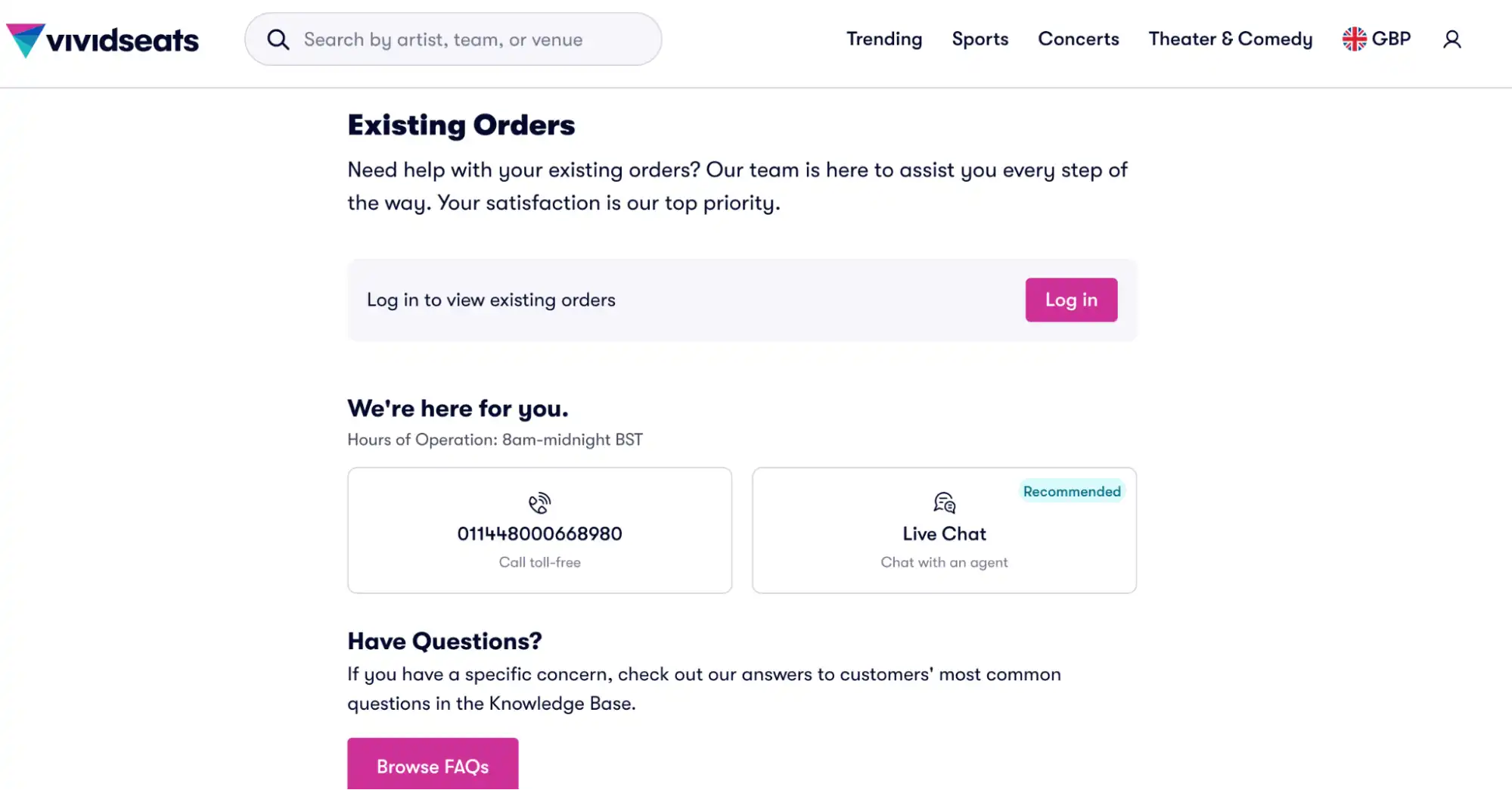
Task: Open the Sports category dropdown
Action: [980, 39]
